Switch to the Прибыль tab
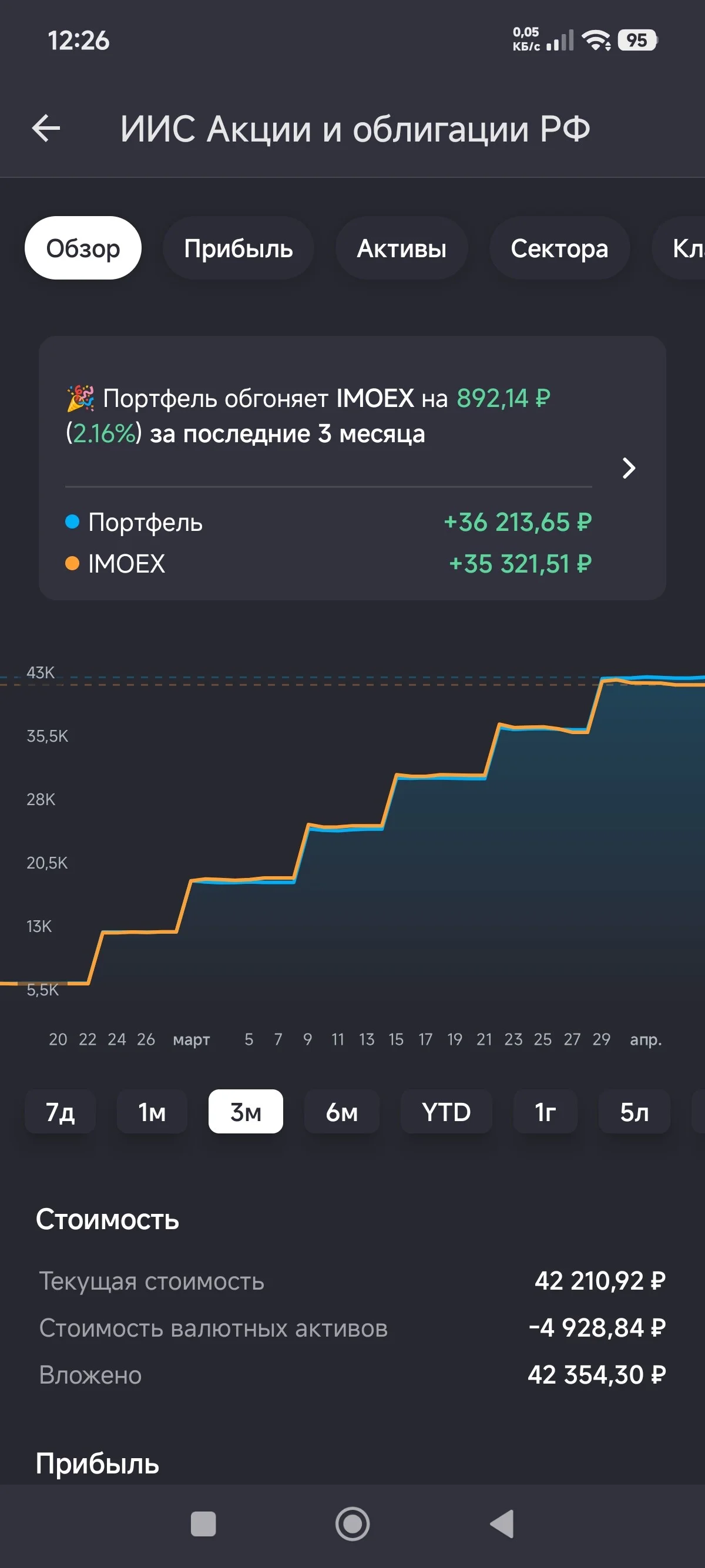This screenshot has height=1568, width=705. [238, 248]
